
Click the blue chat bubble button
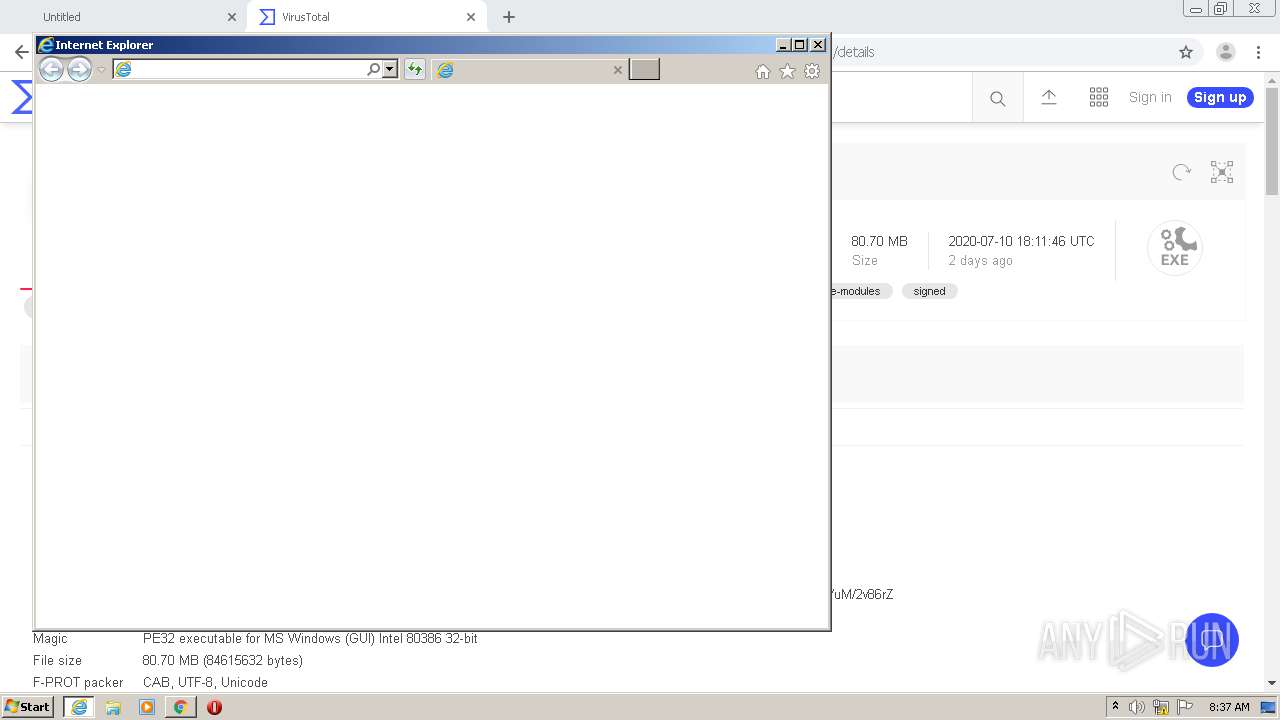1212,640
